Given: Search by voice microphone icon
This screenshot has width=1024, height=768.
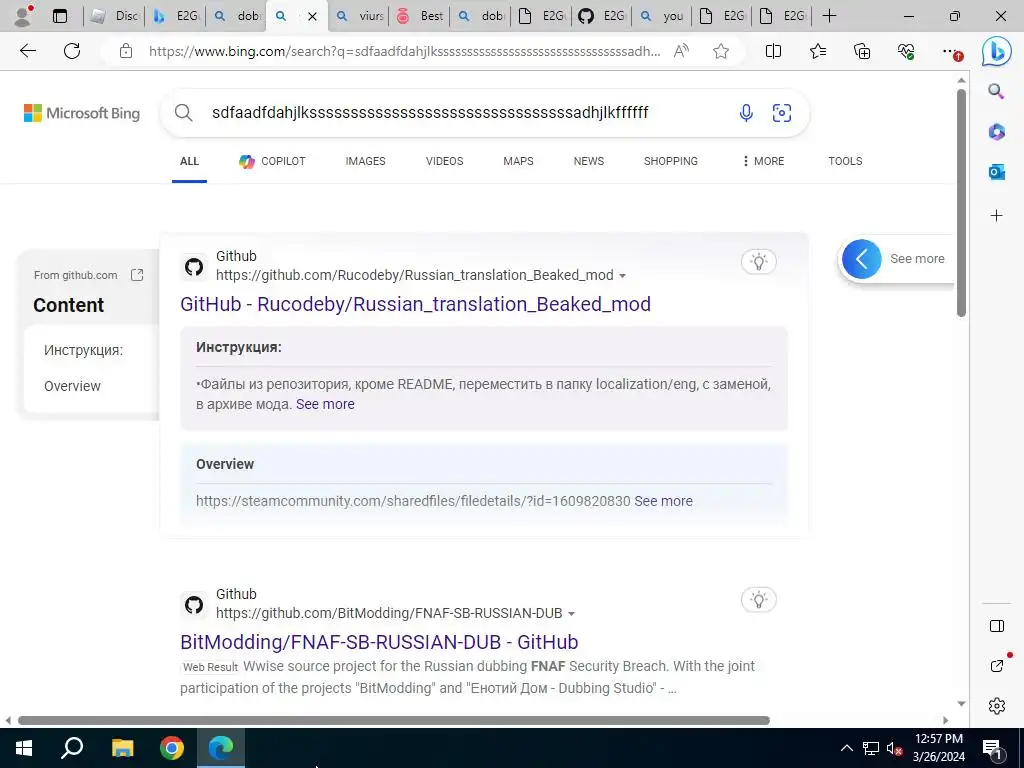Looking at the screenshot, I should click(746, 113).
